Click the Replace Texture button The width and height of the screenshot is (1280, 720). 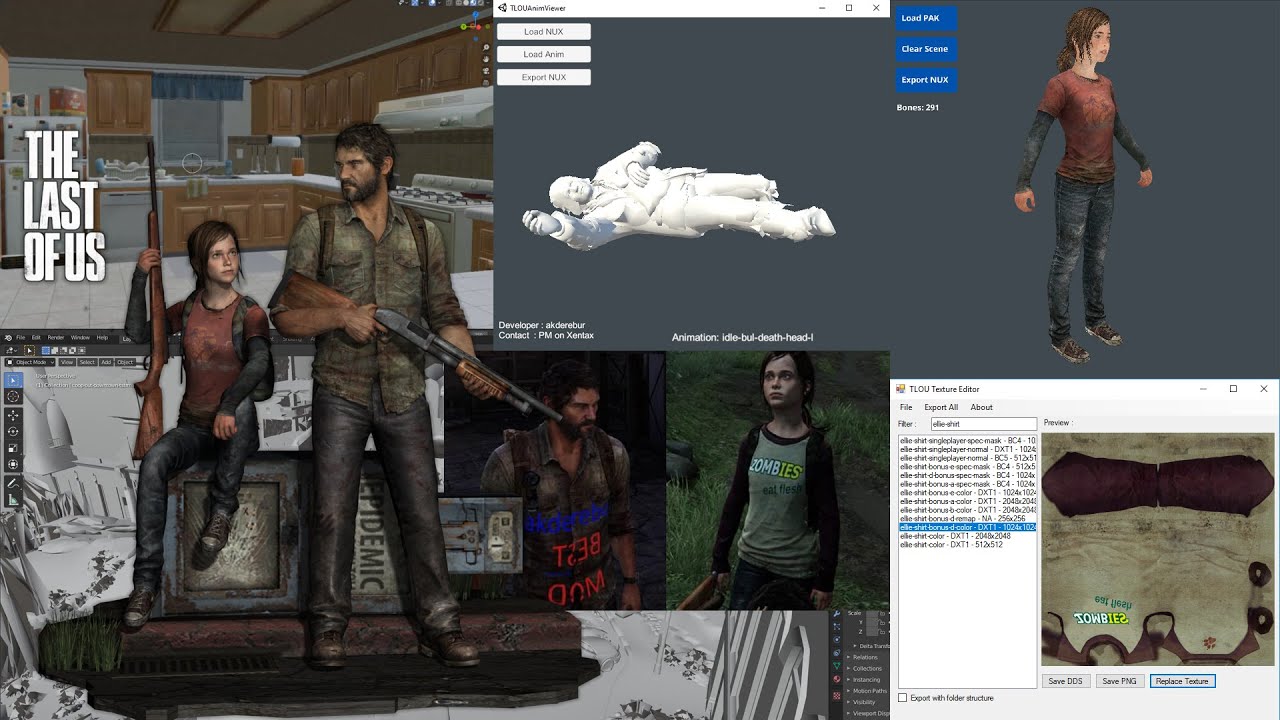click(x=1182, y=681)
